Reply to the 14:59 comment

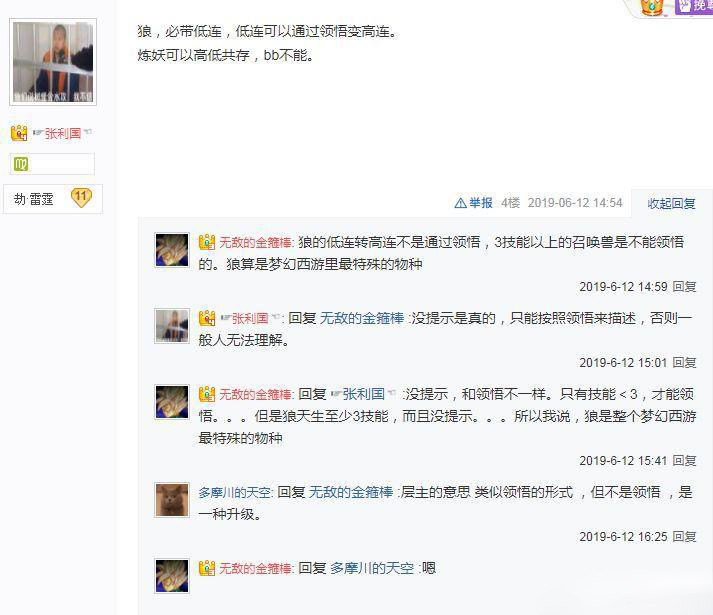684,287
